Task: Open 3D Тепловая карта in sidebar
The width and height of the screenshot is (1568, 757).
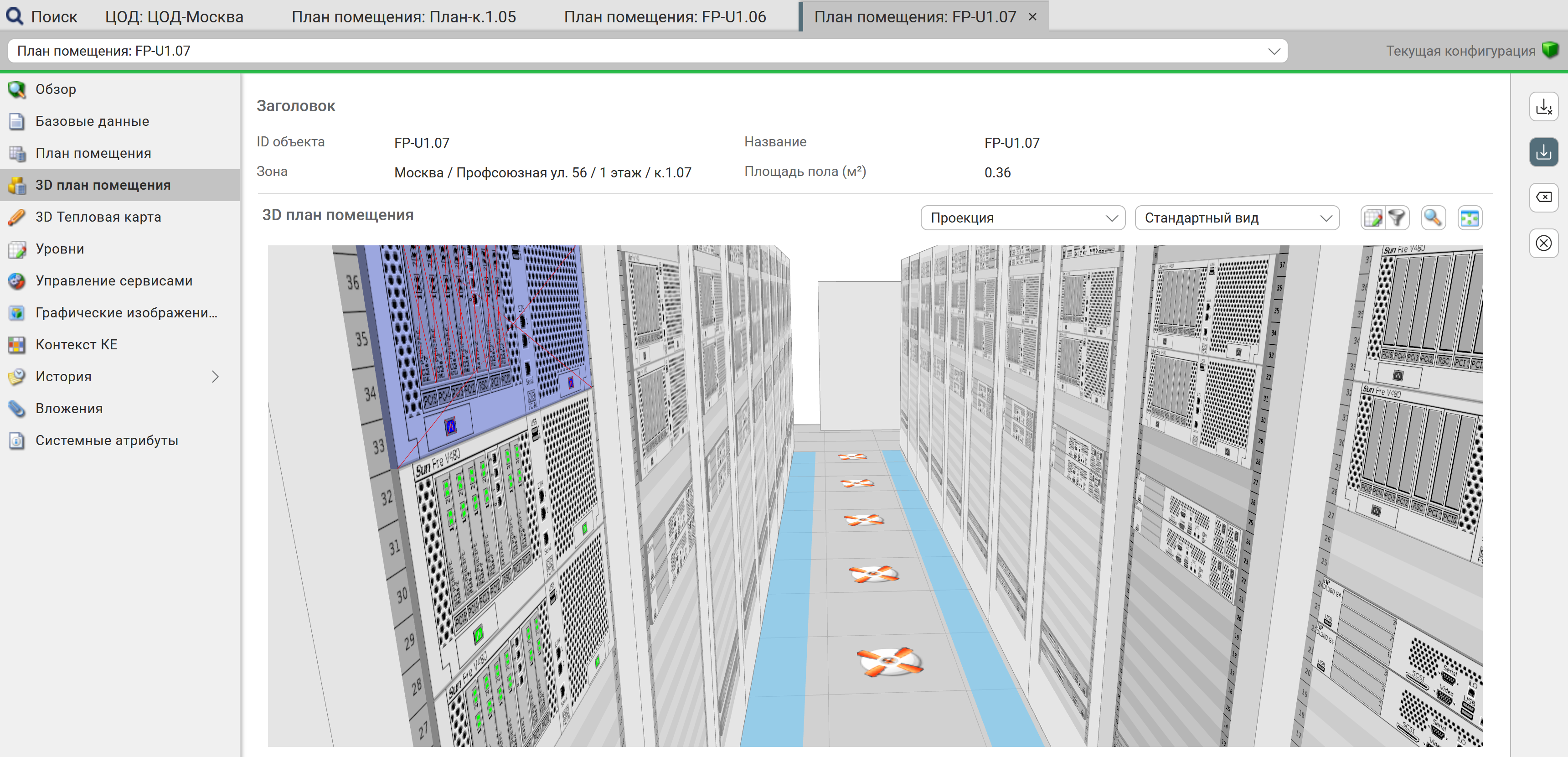Action: (x=98, y=217)
